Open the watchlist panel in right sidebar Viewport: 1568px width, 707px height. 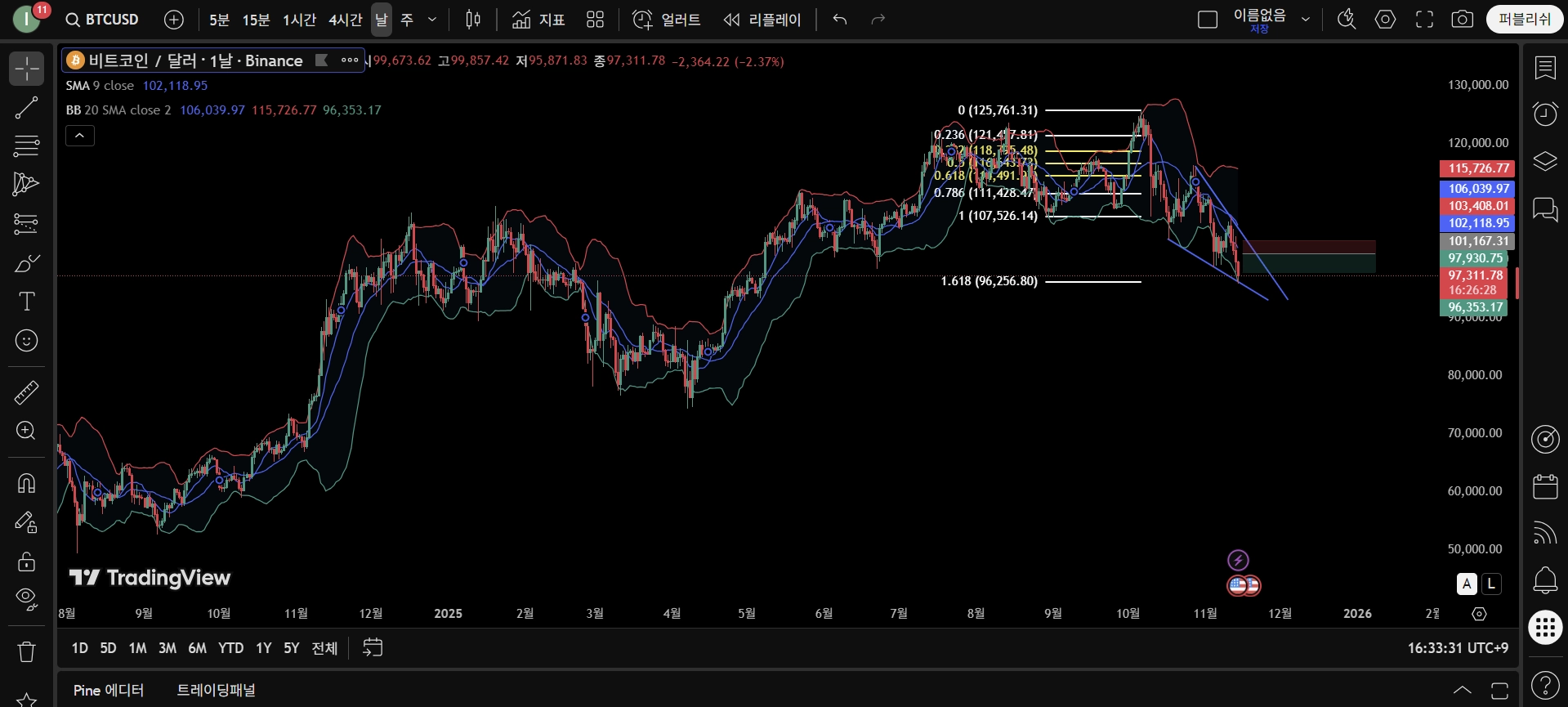tap(1545, 68)
